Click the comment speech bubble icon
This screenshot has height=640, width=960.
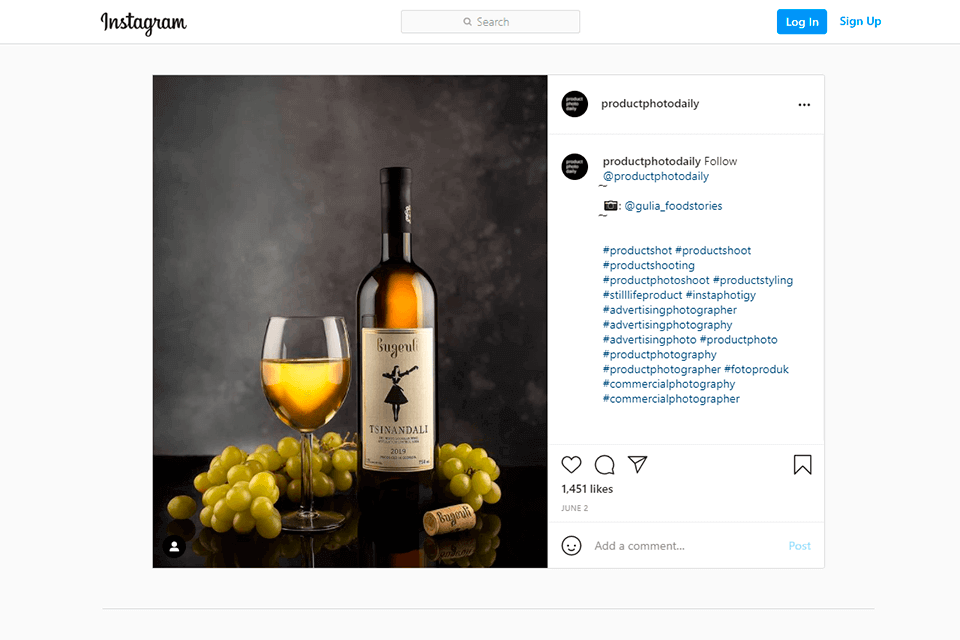(x=605, y=465)
